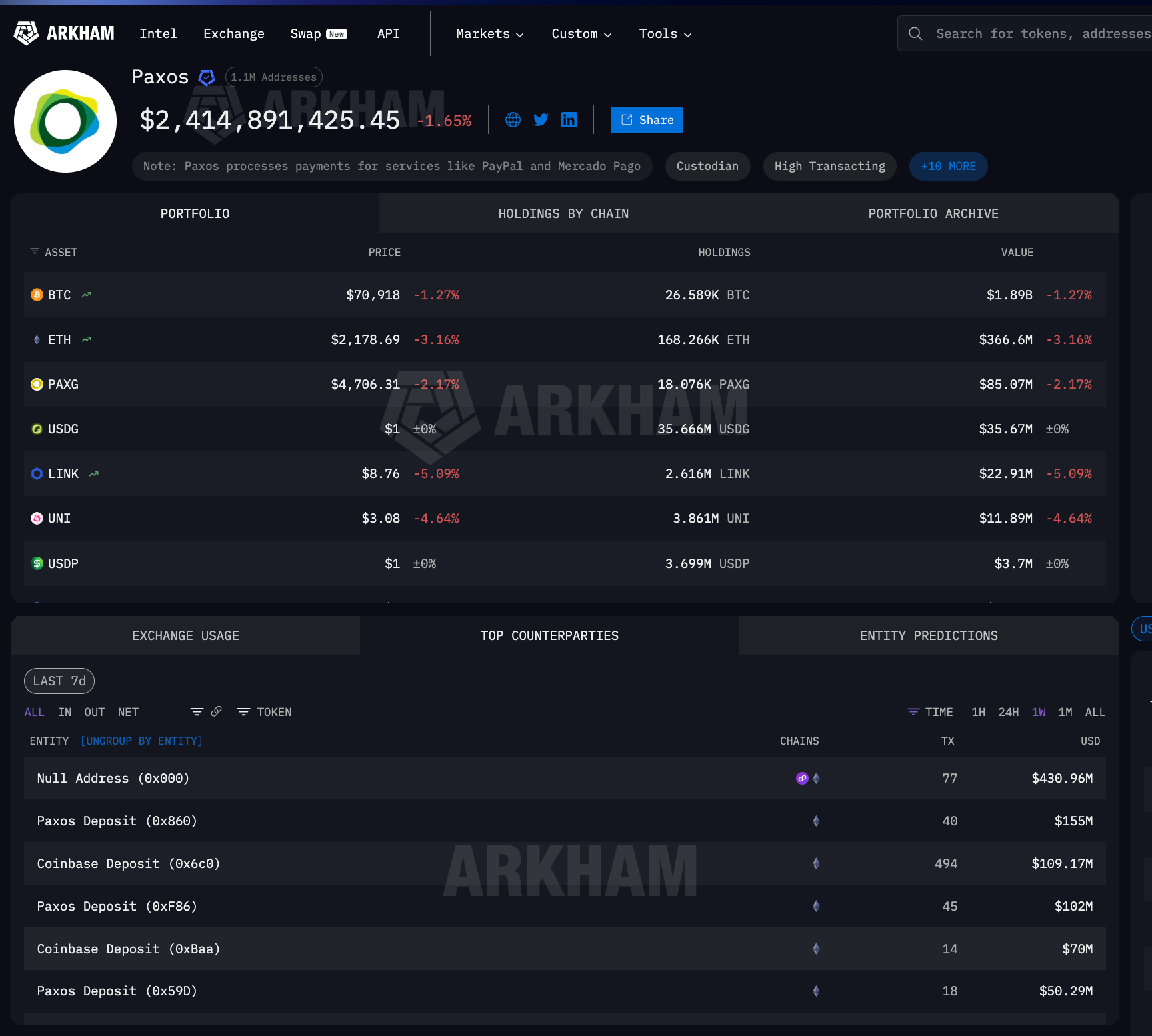Click the BTC price trend chart icon
Screen dimensions: 1152x1036
(87, 295)
